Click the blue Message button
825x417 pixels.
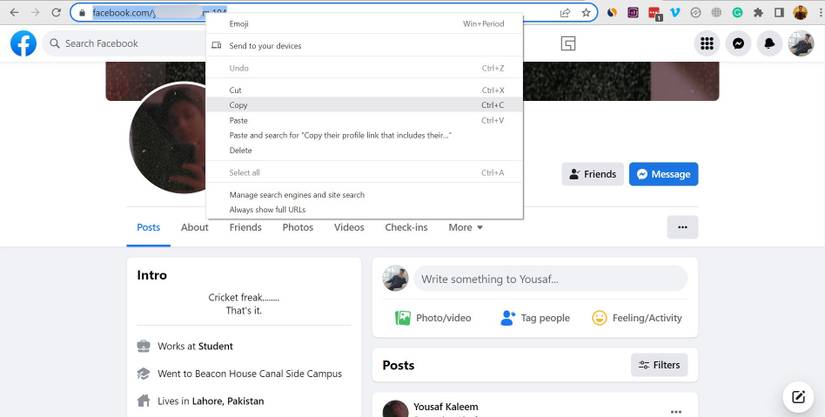coord(663,174)
